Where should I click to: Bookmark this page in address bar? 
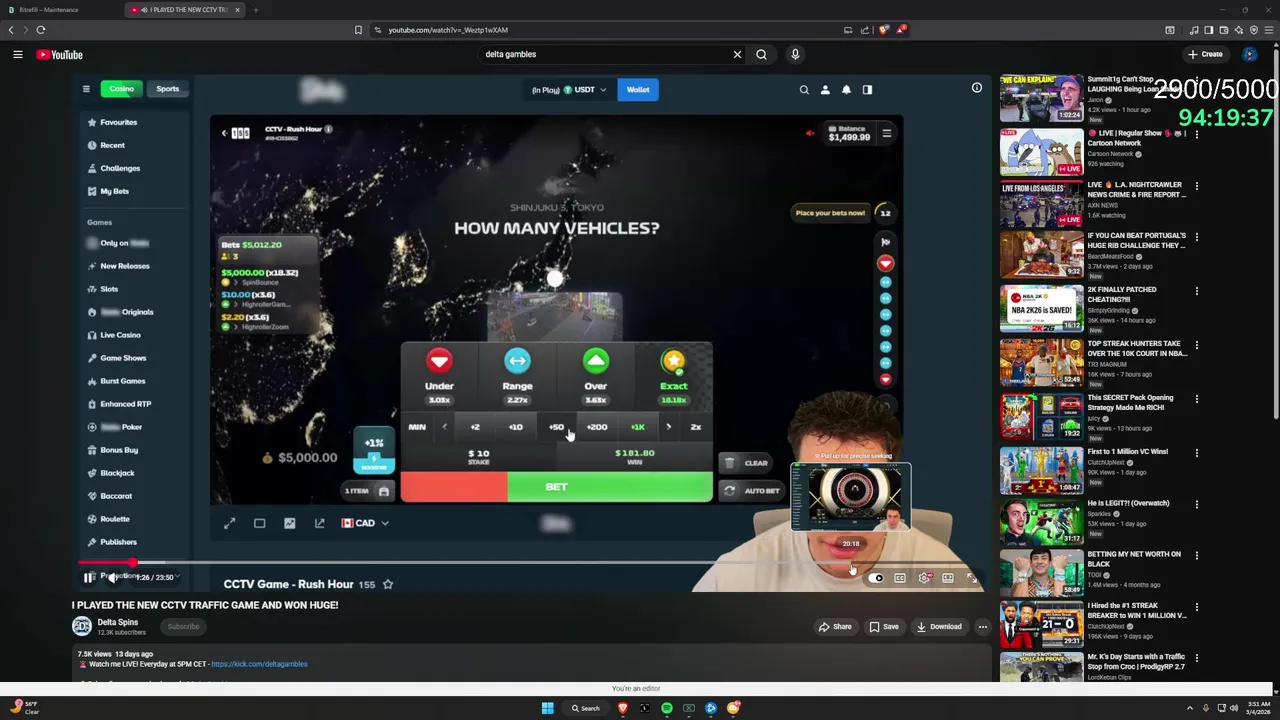358,30
